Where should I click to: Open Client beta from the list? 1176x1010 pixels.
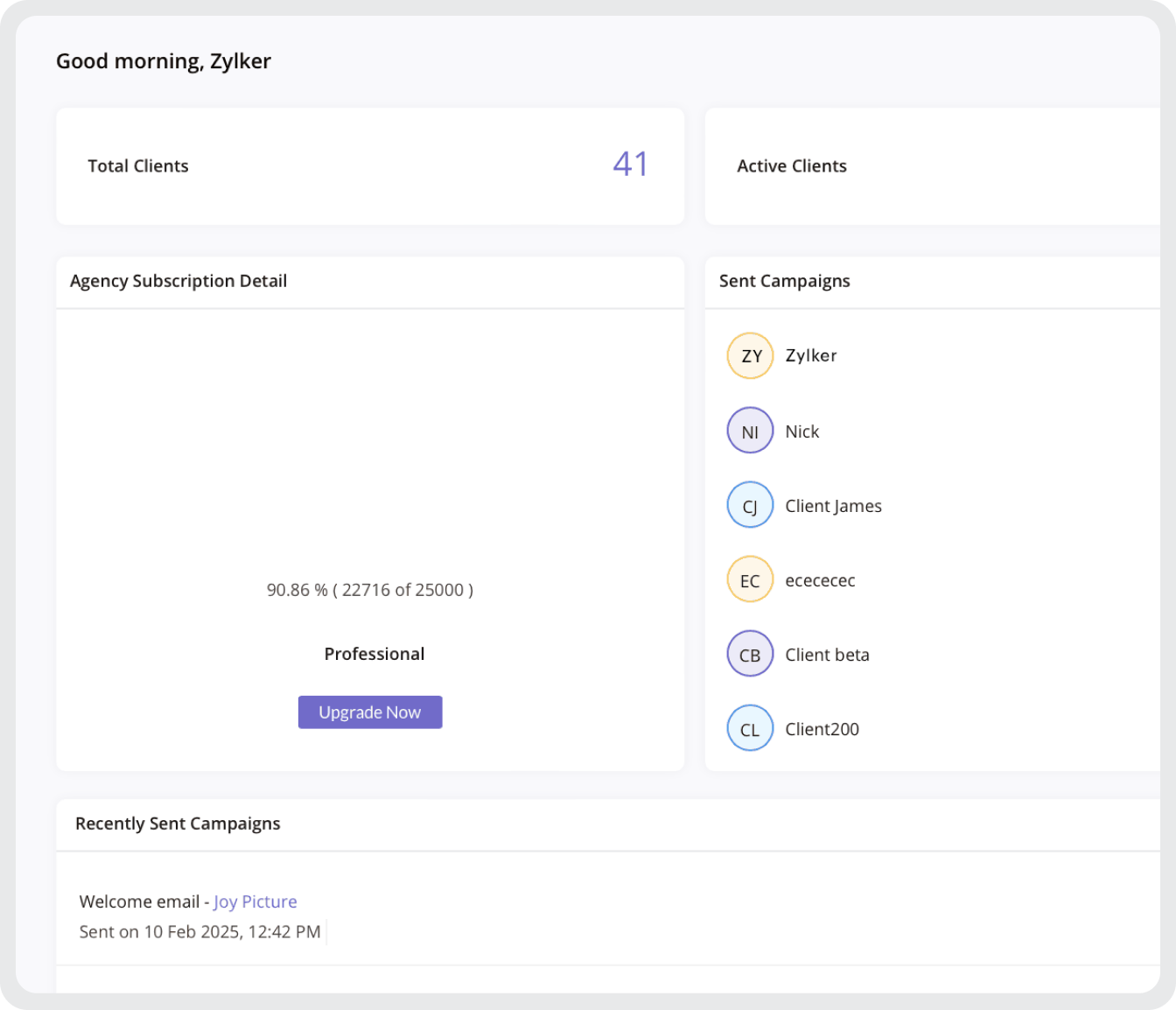(828, 655)
